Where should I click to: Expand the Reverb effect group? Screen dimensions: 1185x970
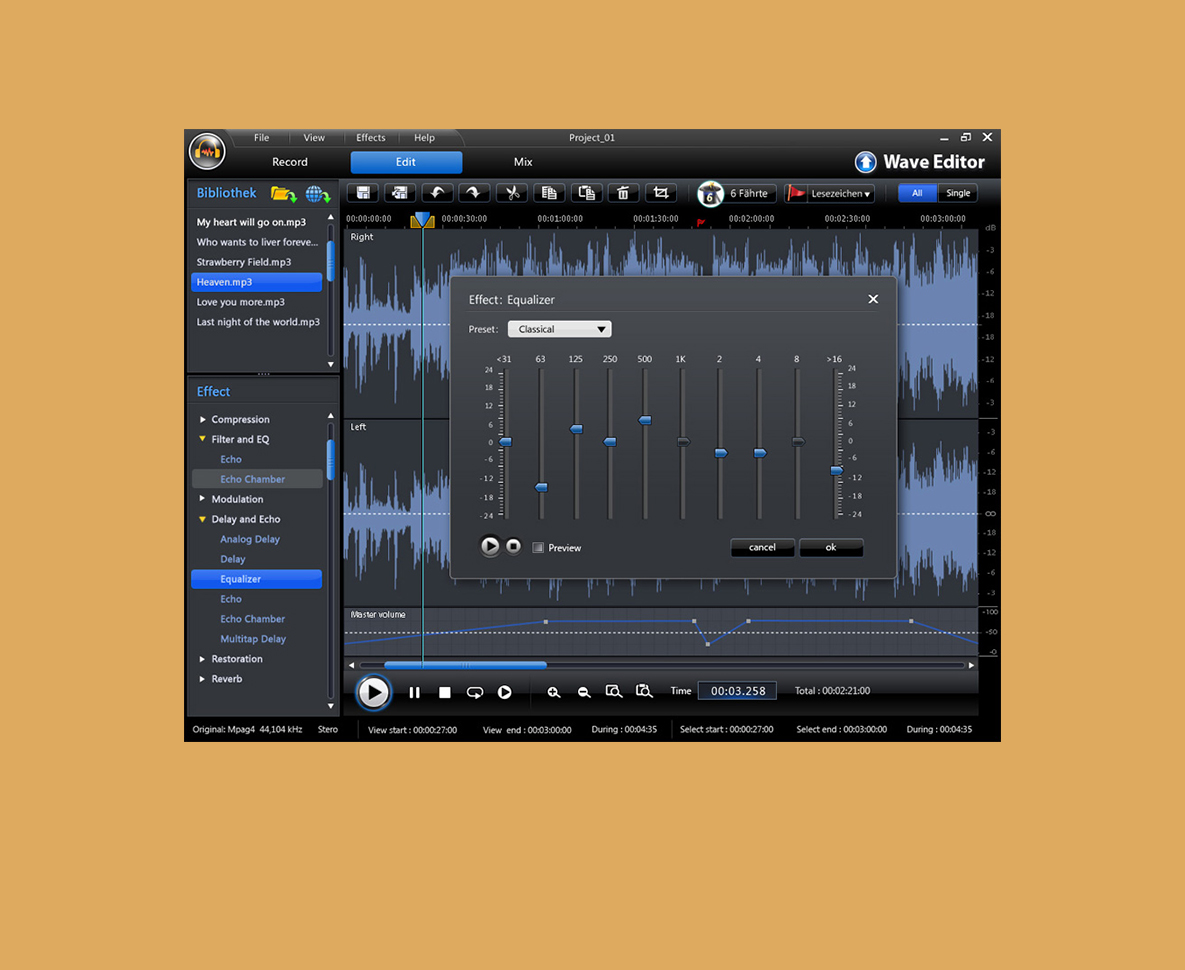tap(203, 678)
